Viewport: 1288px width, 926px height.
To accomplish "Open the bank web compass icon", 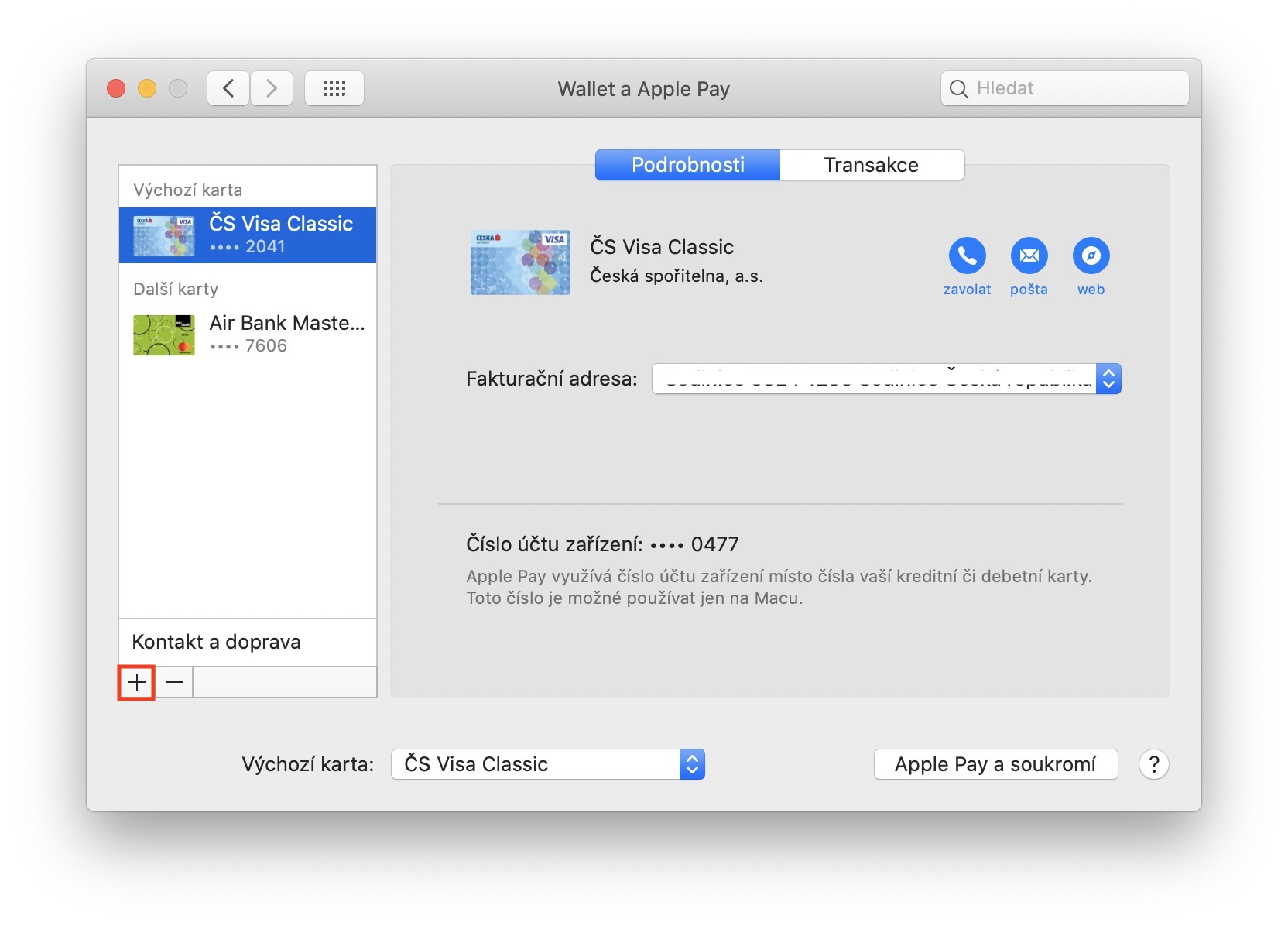I will tap(1091, 256).
